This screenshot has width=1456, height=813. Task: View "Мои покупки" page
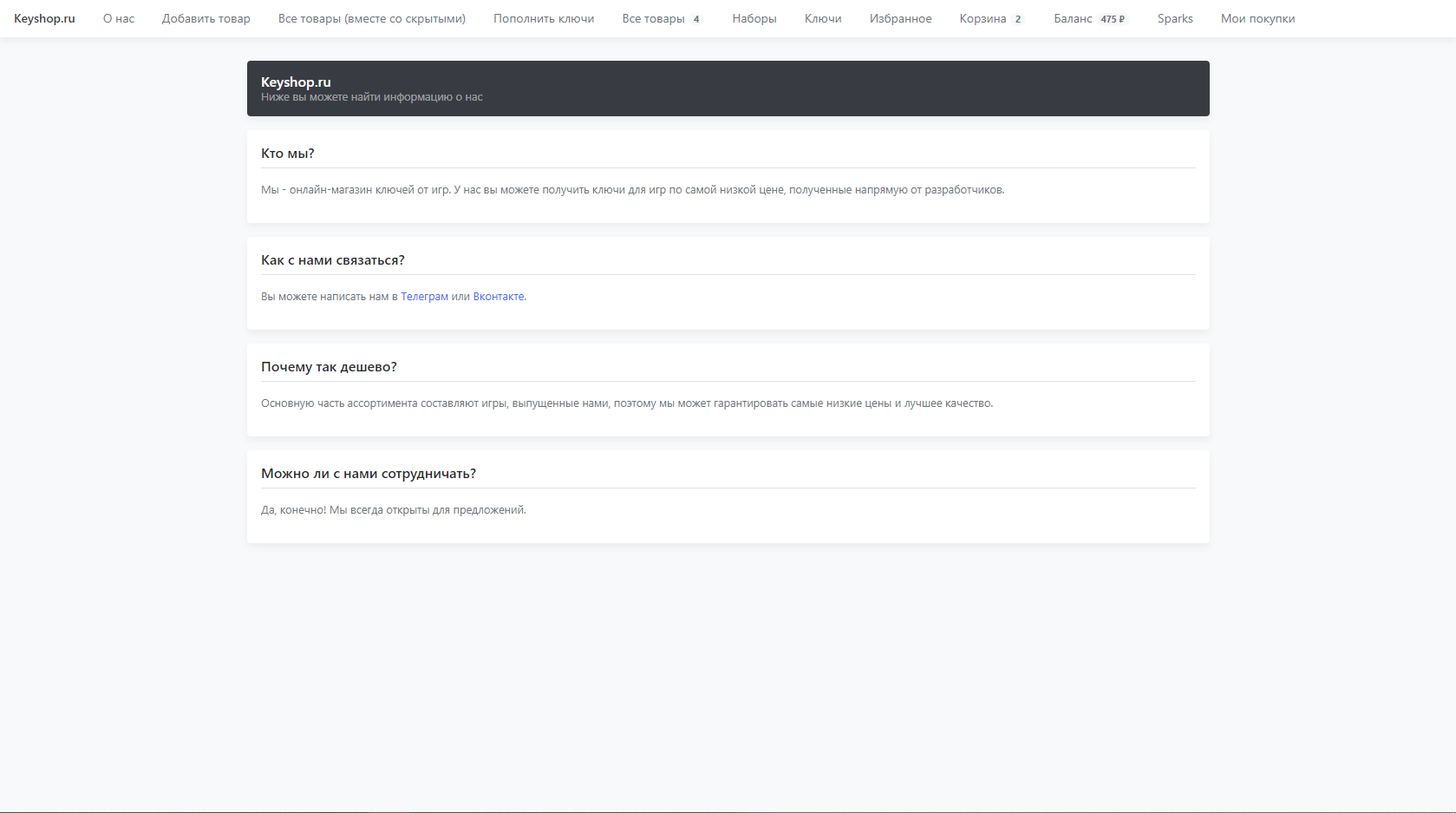coord(1257,18)
